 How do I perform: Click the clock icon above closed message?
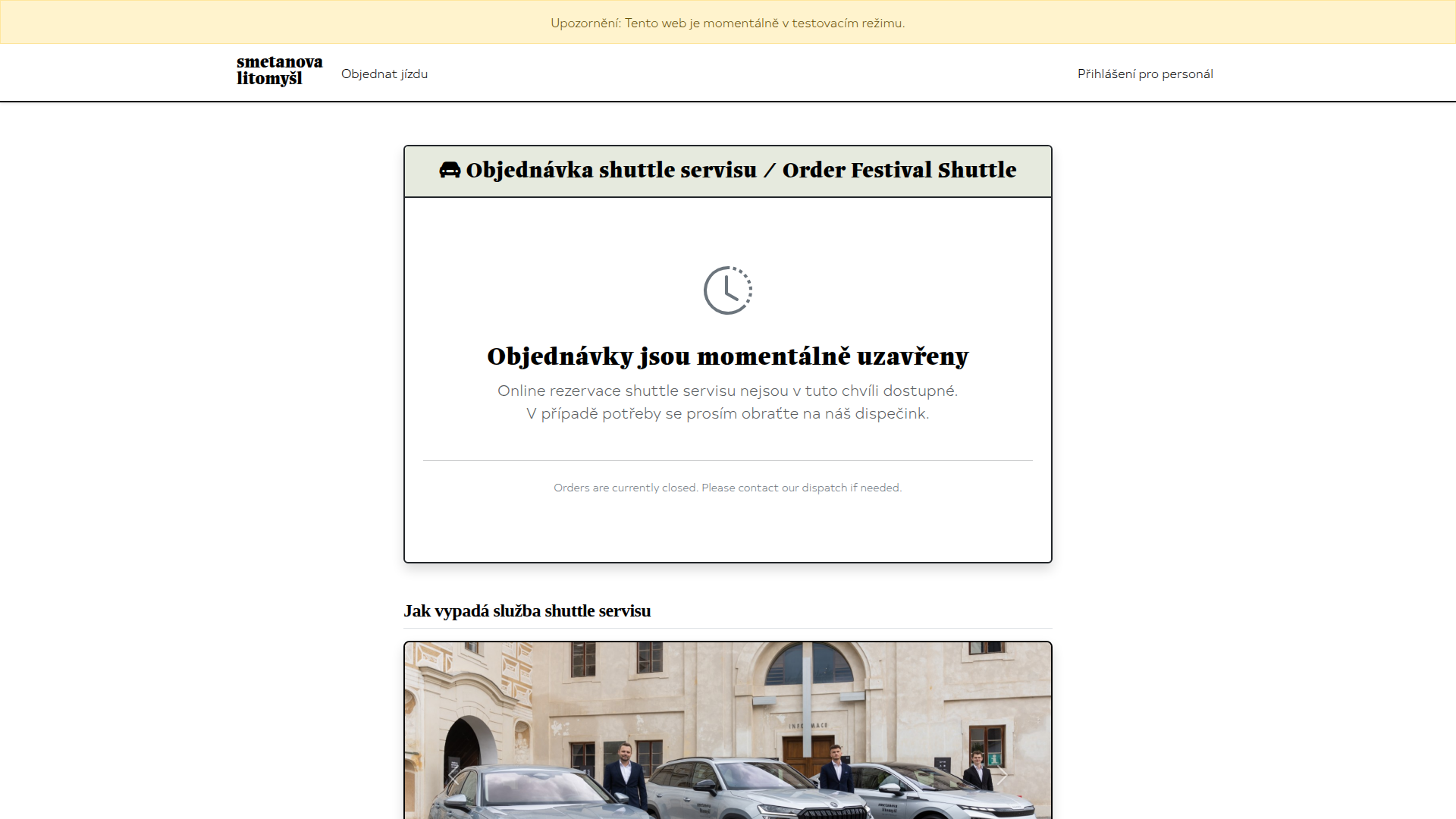(x=728, y=290)
